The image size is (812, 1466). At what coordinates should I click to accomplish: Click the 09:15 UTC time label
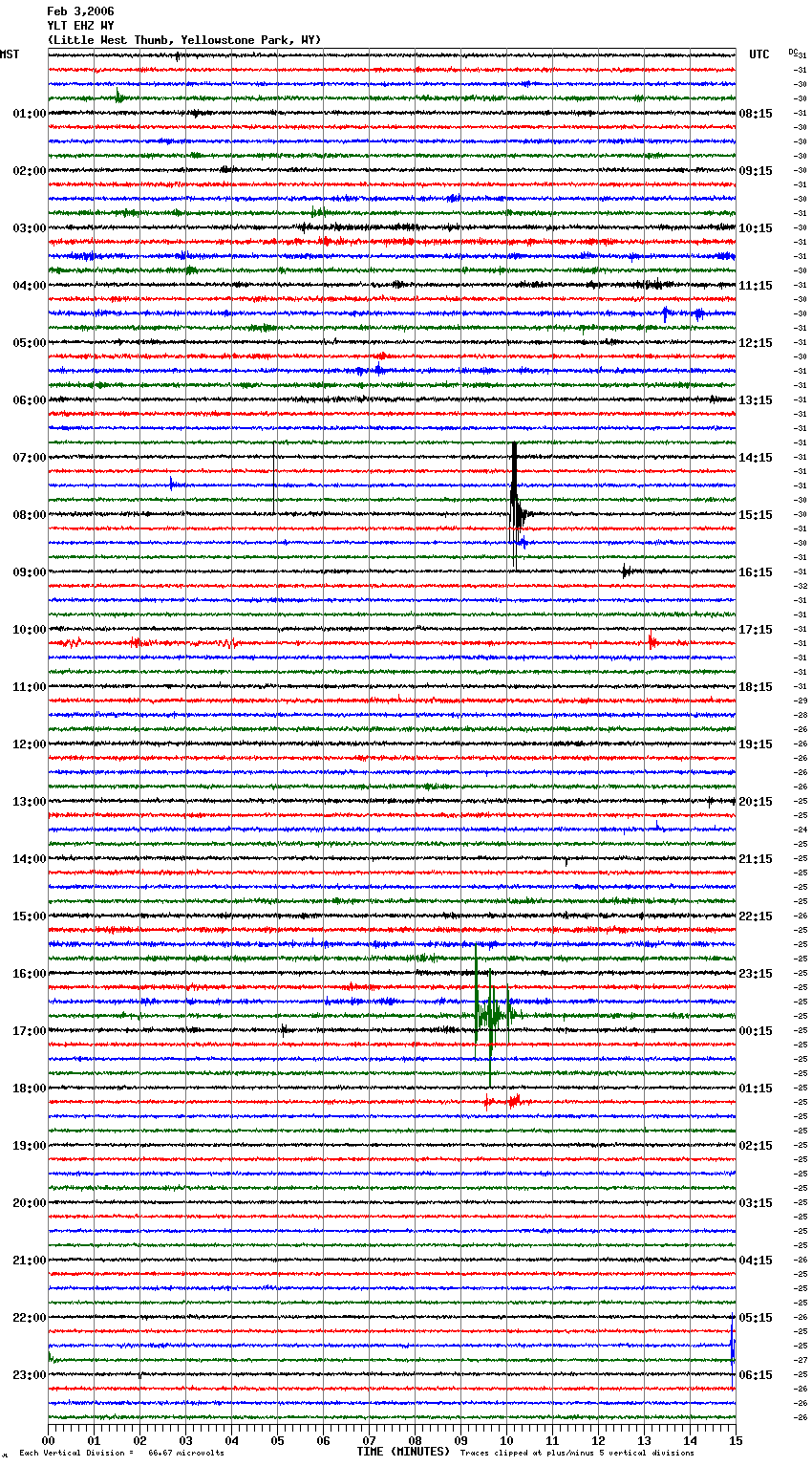[x=756, y=171]
